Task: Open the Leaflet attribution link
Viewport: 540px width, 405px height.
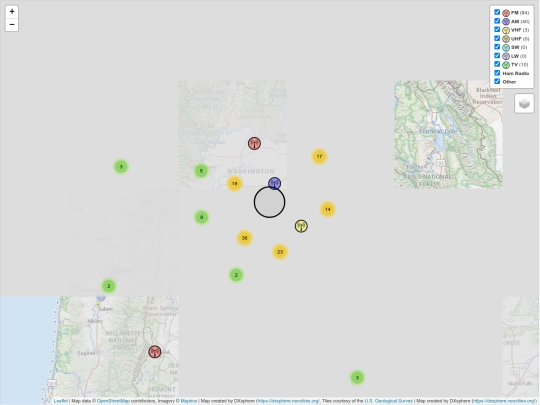Action: [61, 401]
